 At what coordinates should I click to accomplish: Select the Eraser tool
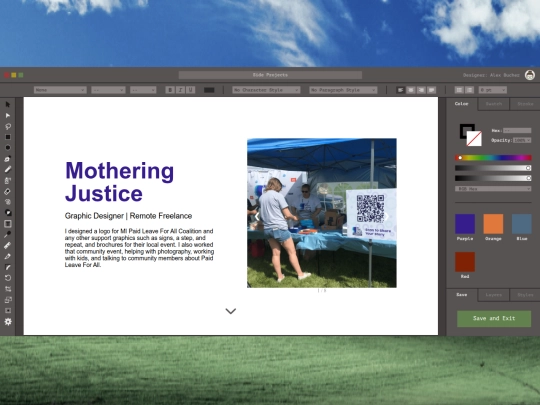click(x=8, y=191)
